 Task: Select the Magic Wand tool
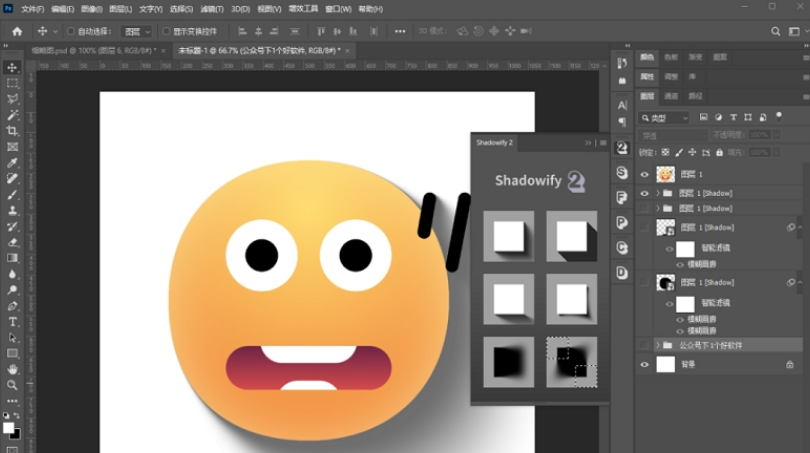[12, 115]
